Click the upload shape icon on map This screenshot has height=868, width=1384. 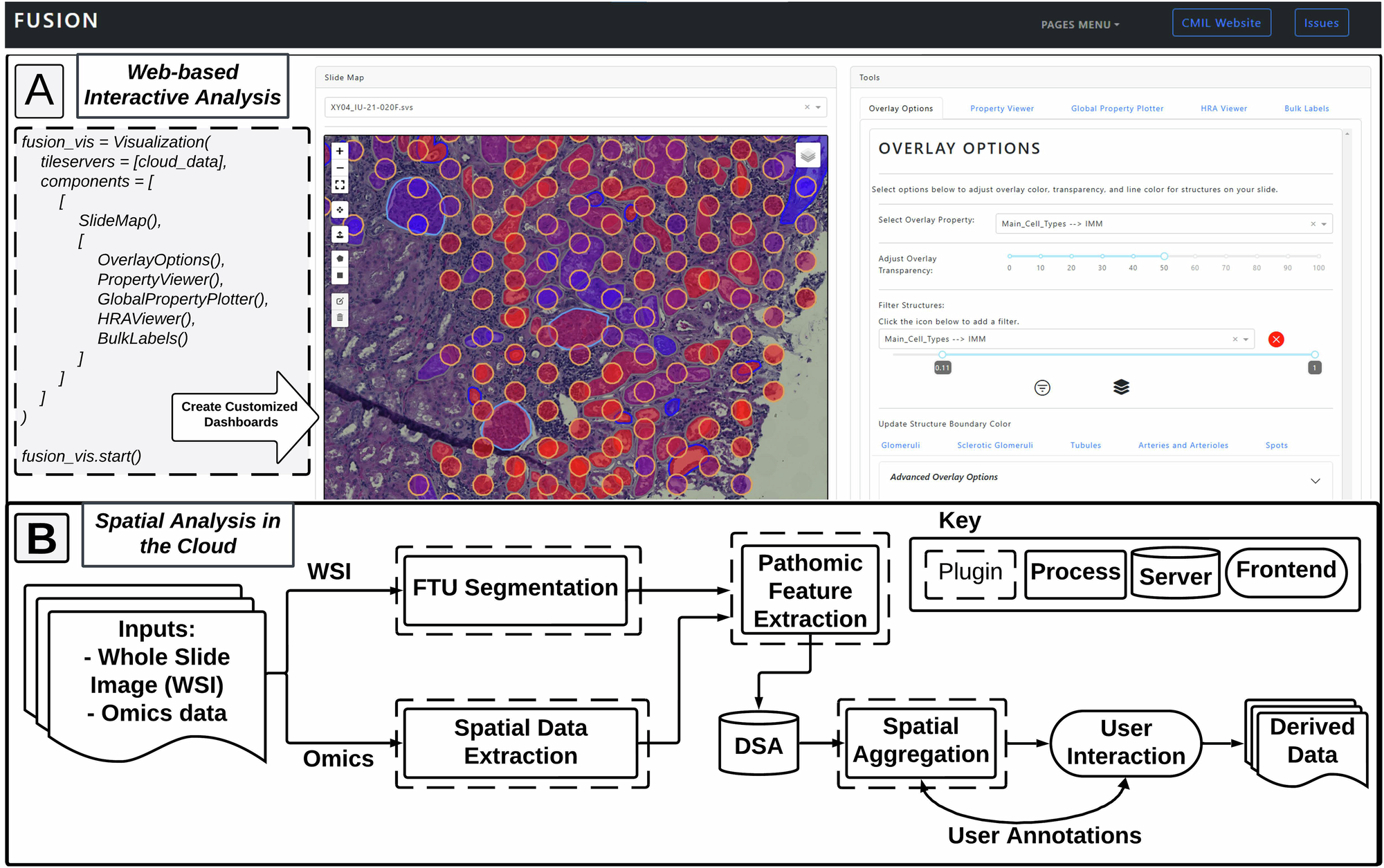(x=340, y=234)
